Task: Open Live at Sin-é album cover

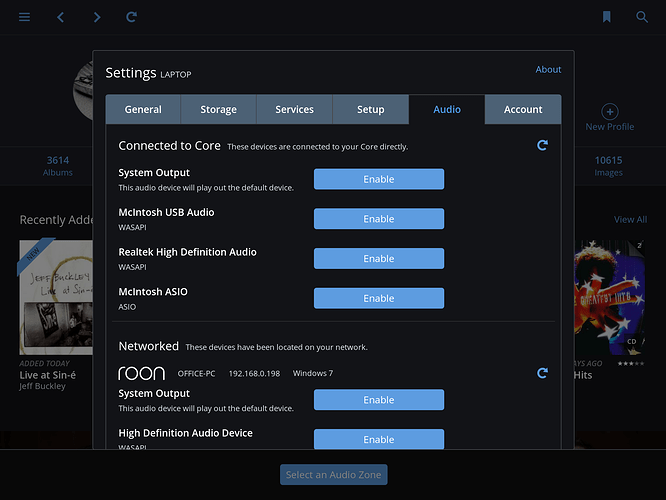Action: point(56,297)
